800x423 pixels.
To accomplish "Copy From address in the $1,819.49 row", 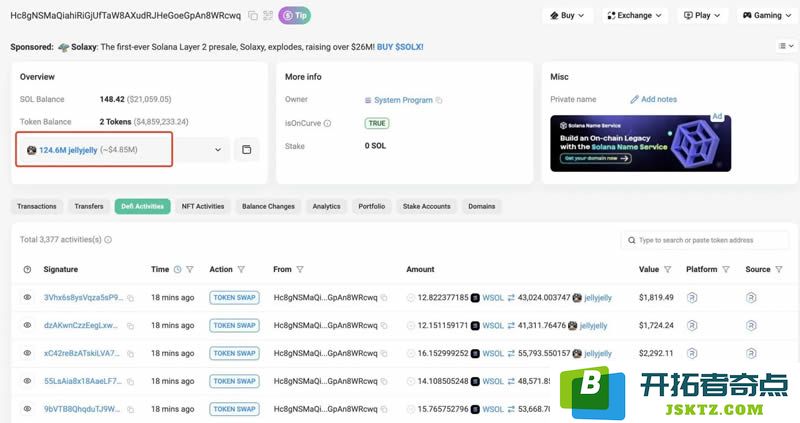I will point(384,298).
